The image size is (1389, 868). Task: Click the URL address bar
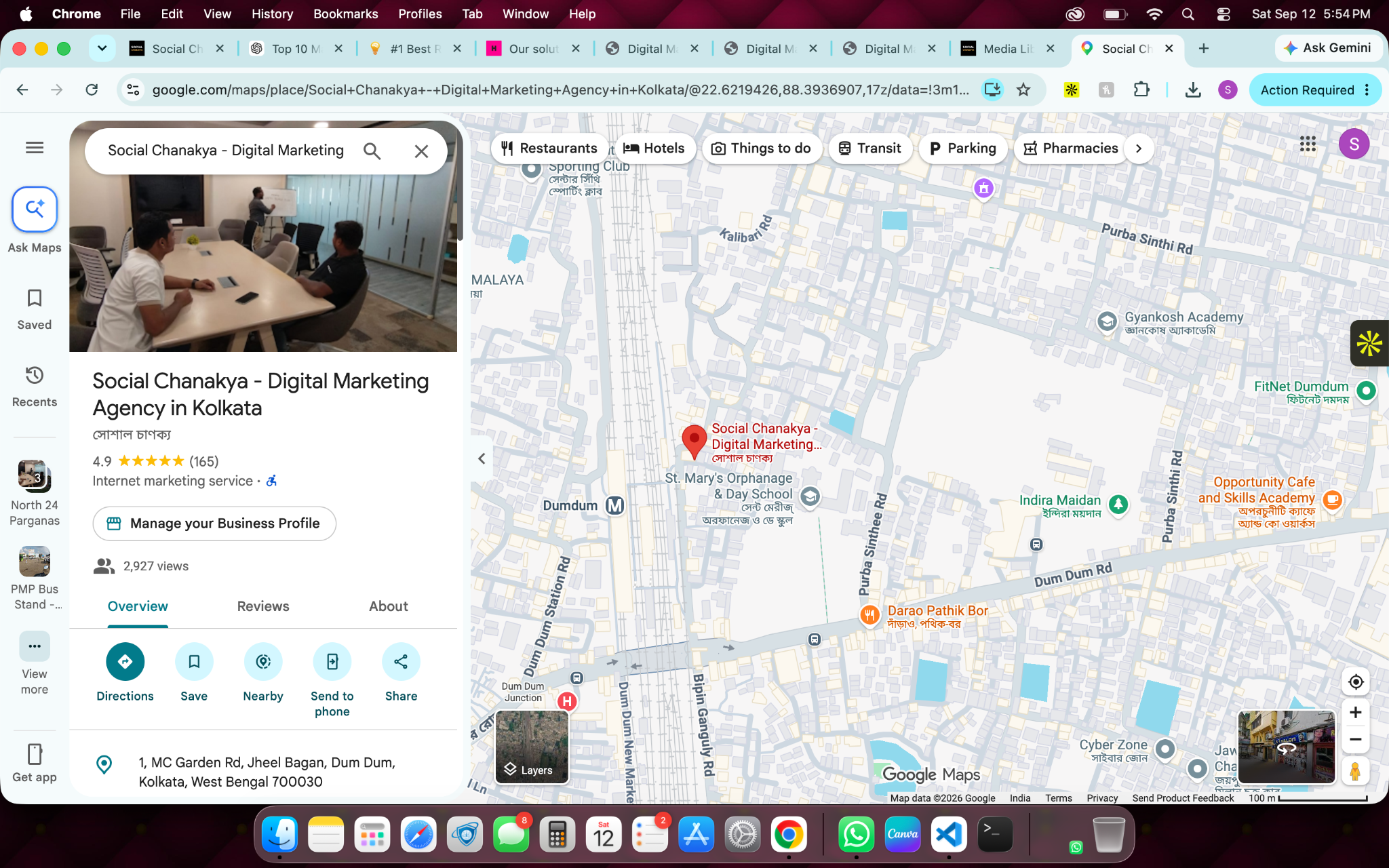tap(560, 90)
